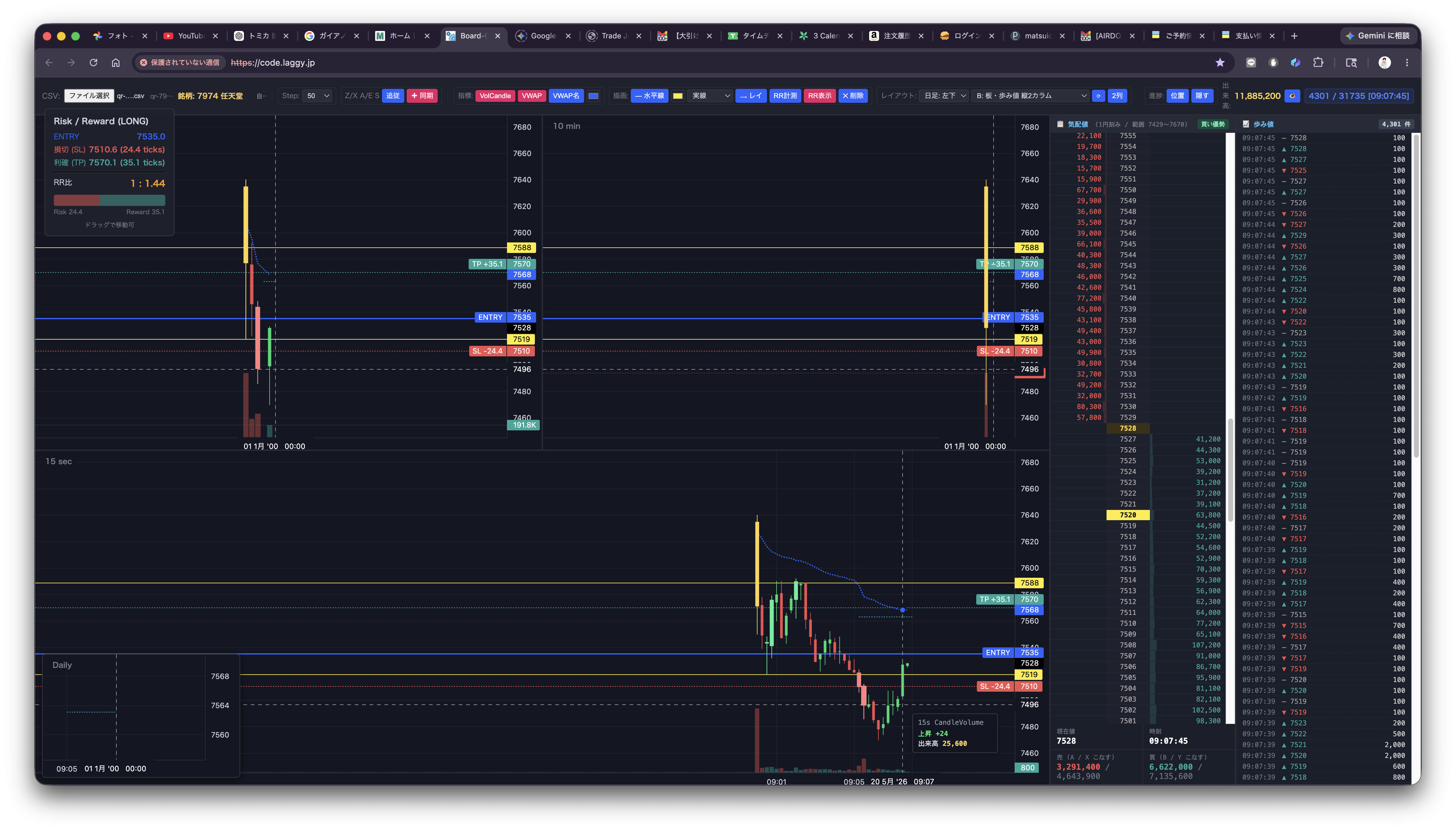Open a new browser tab with plus icon
Image resolution: width=1456 pixels, height=831 pixels.
(1294, 36)
